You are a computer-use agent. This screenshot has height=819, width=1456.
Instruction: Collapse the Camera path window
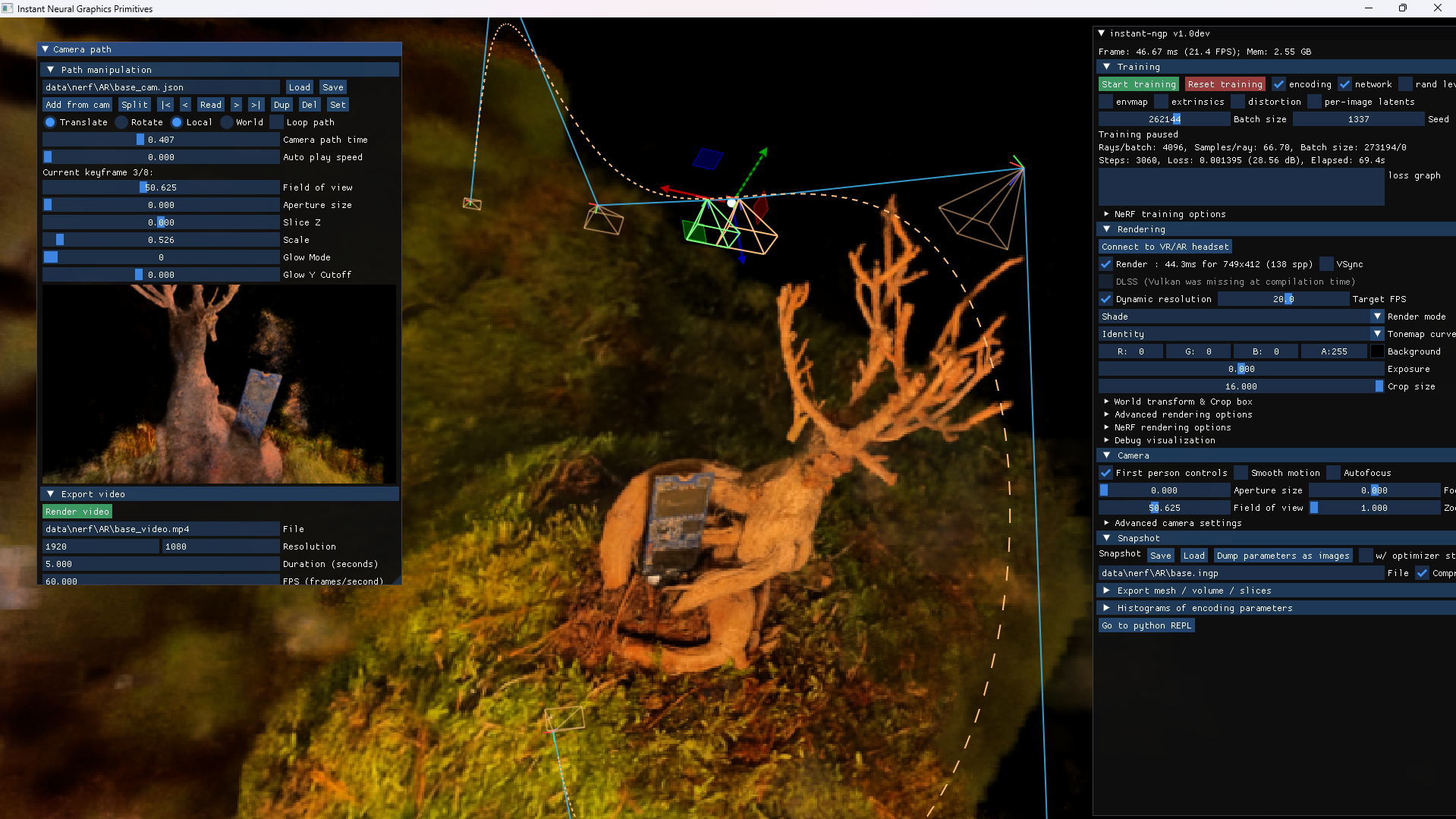(45, 49)
